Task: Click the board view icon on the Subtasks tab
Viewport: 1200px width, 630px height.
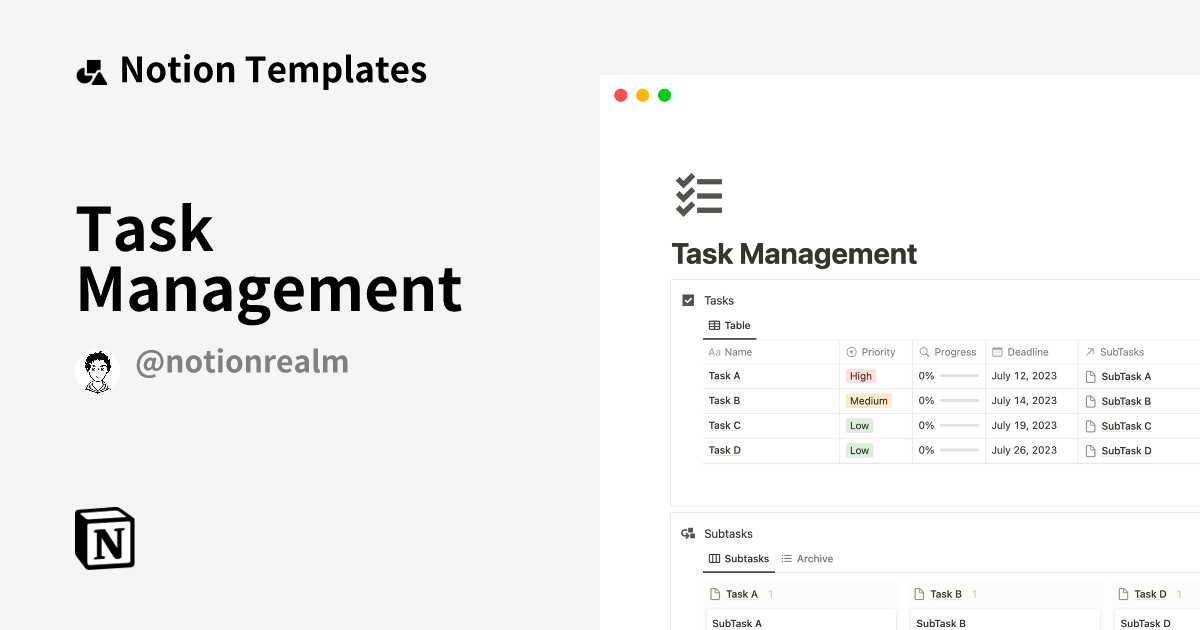Action: tap(714, 558)
